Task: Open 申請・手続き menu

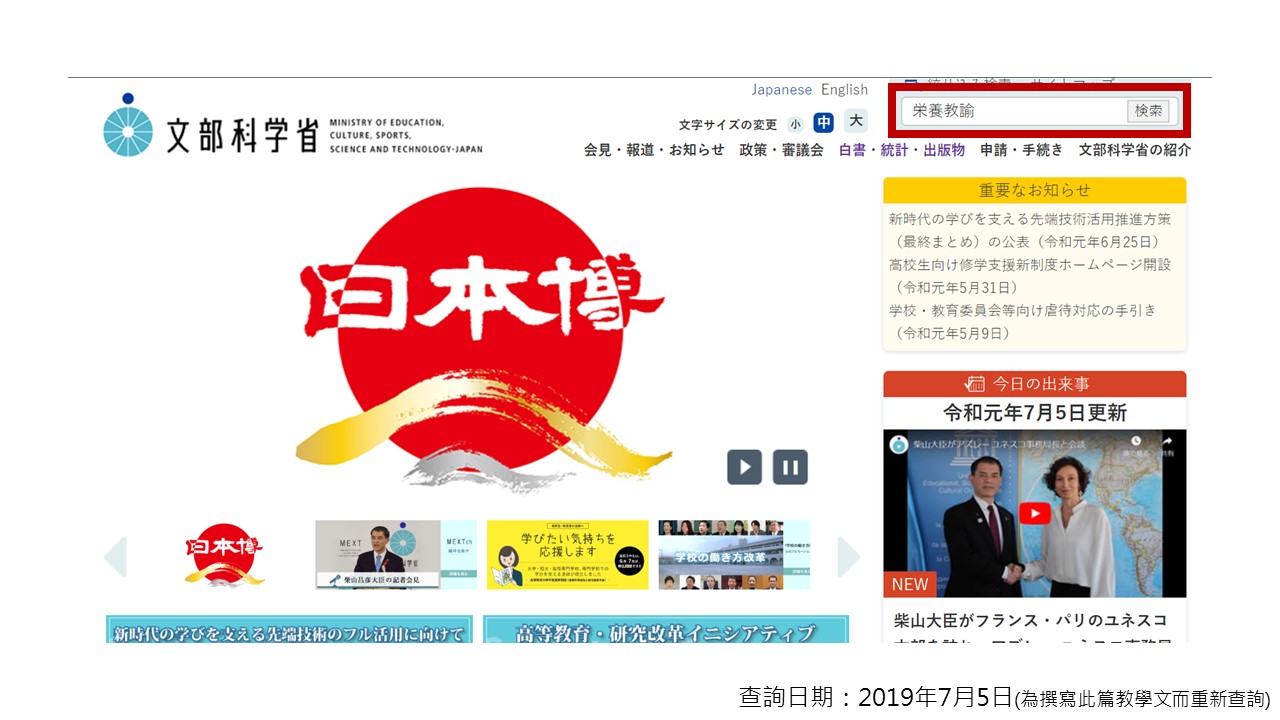Action: coord(1022,150)
